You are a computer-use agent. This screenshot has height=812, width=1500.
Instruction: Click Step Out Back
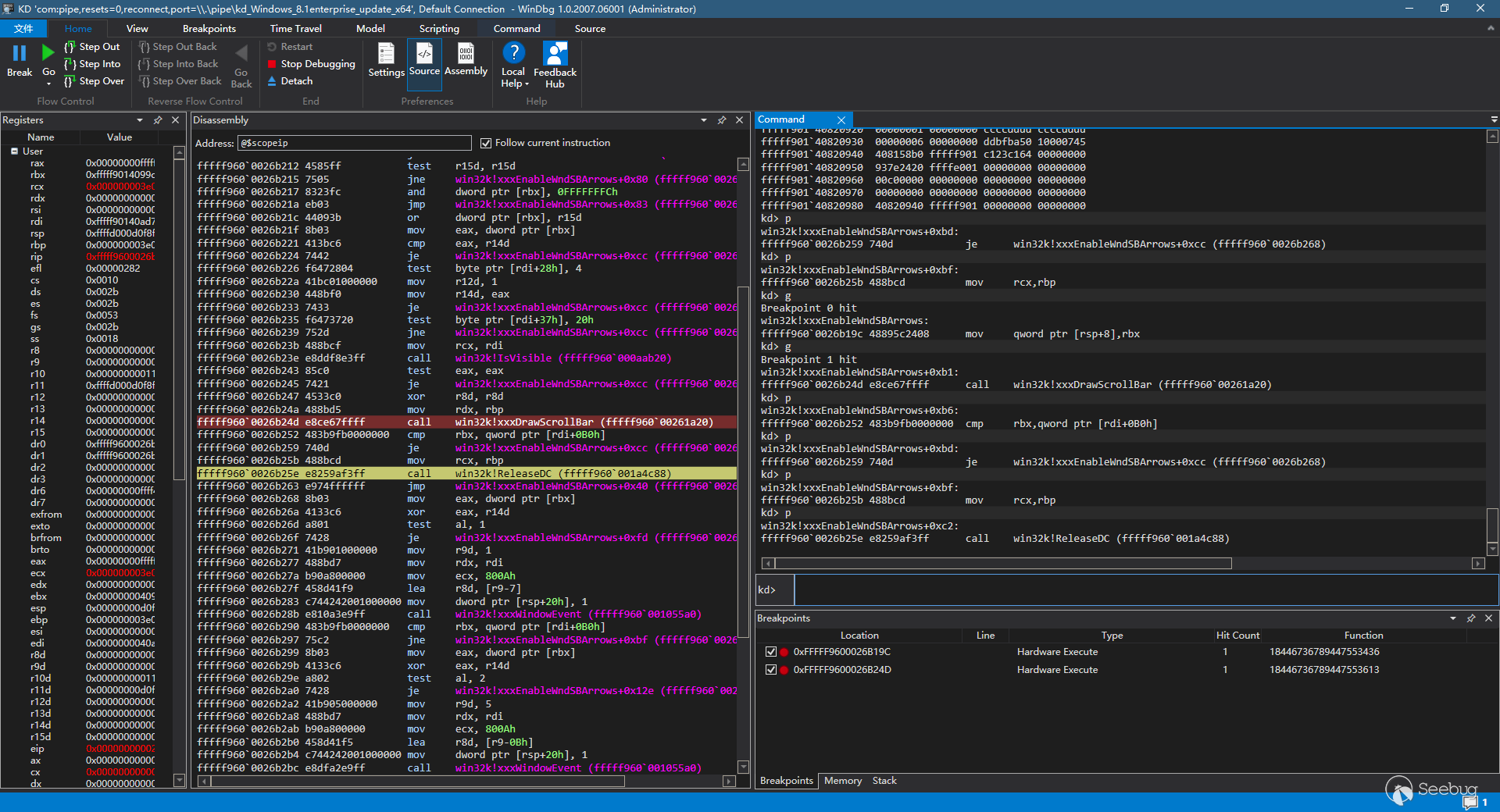pos(178,47)
